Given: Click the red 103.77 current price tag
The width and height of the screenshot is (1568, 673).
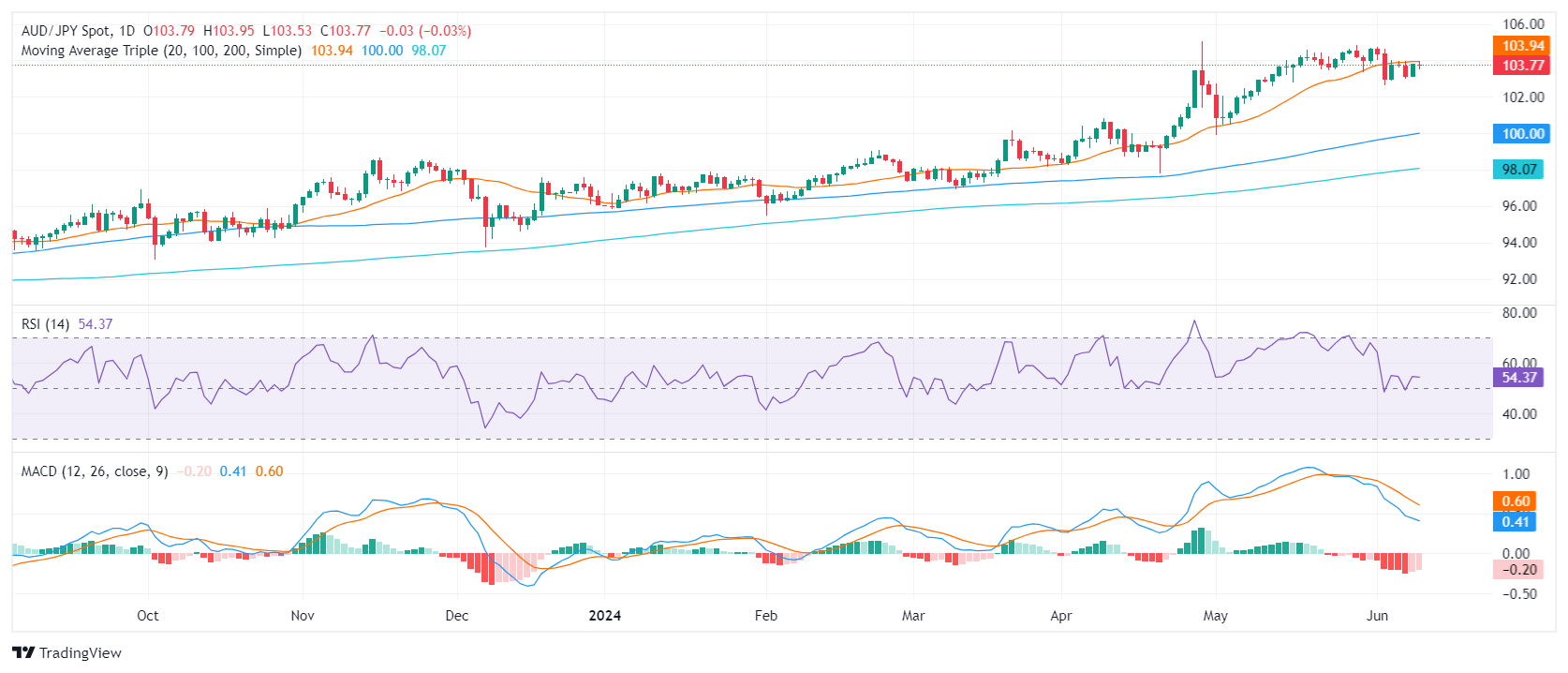Looking at the screenshot, I should point(1521,66).
